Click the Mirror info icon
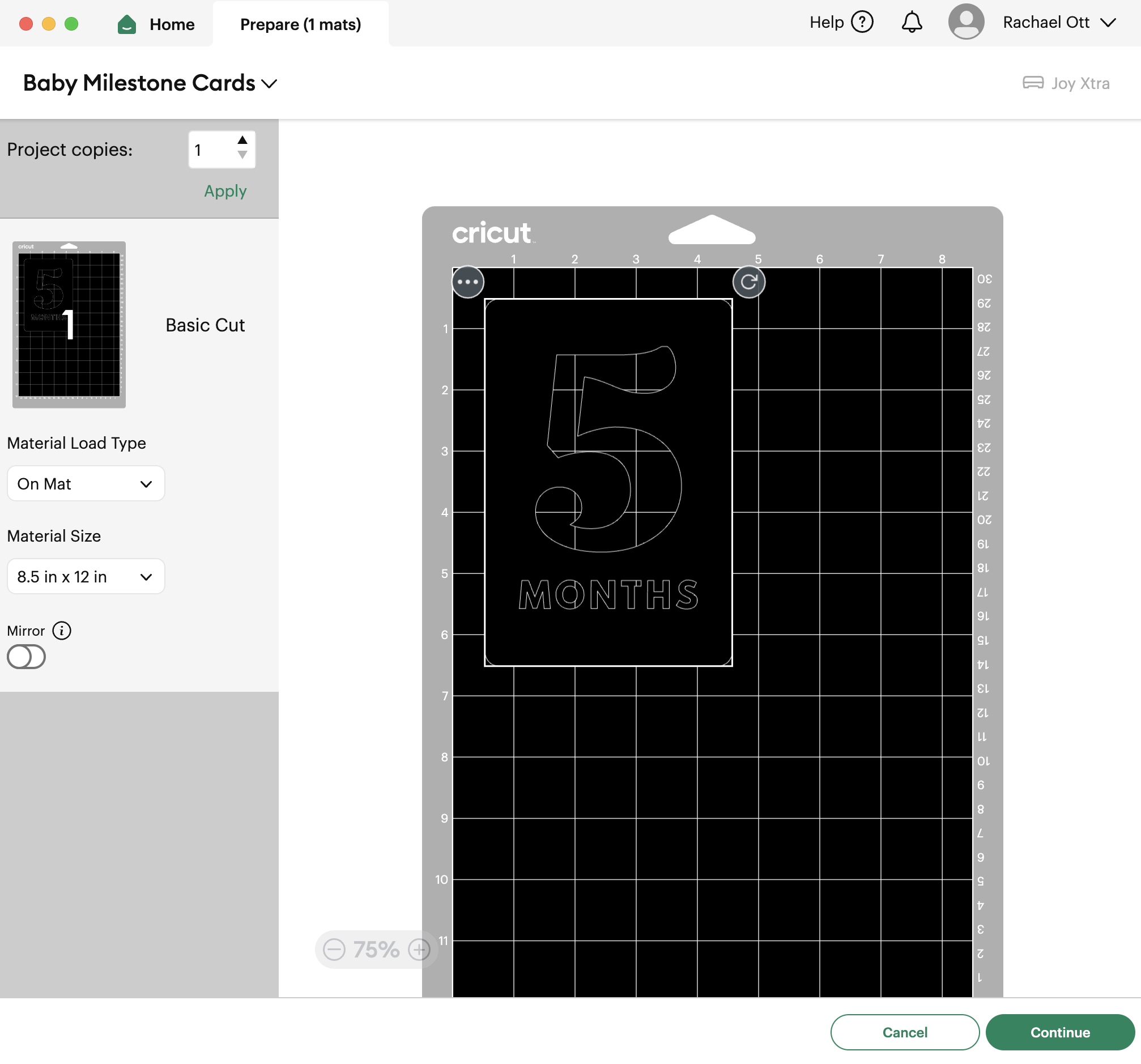The width and height of the screenshot is (1141, 1064). click(61, 631)
